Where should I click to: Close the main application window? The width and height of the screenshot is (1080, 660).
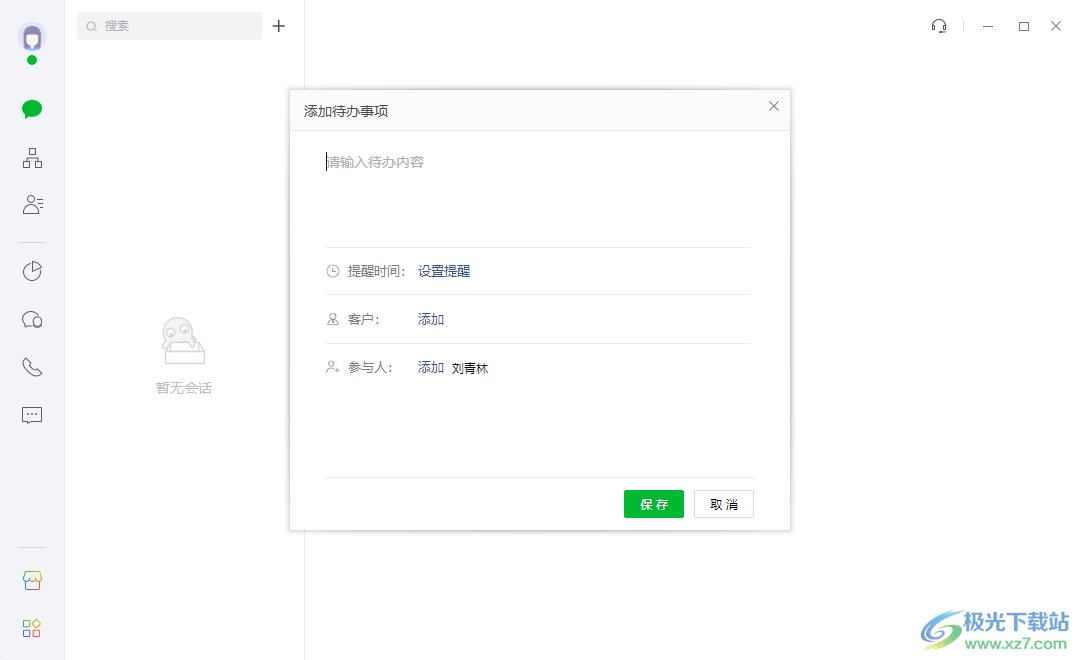pyautogui.click(x=1056, y=26)
